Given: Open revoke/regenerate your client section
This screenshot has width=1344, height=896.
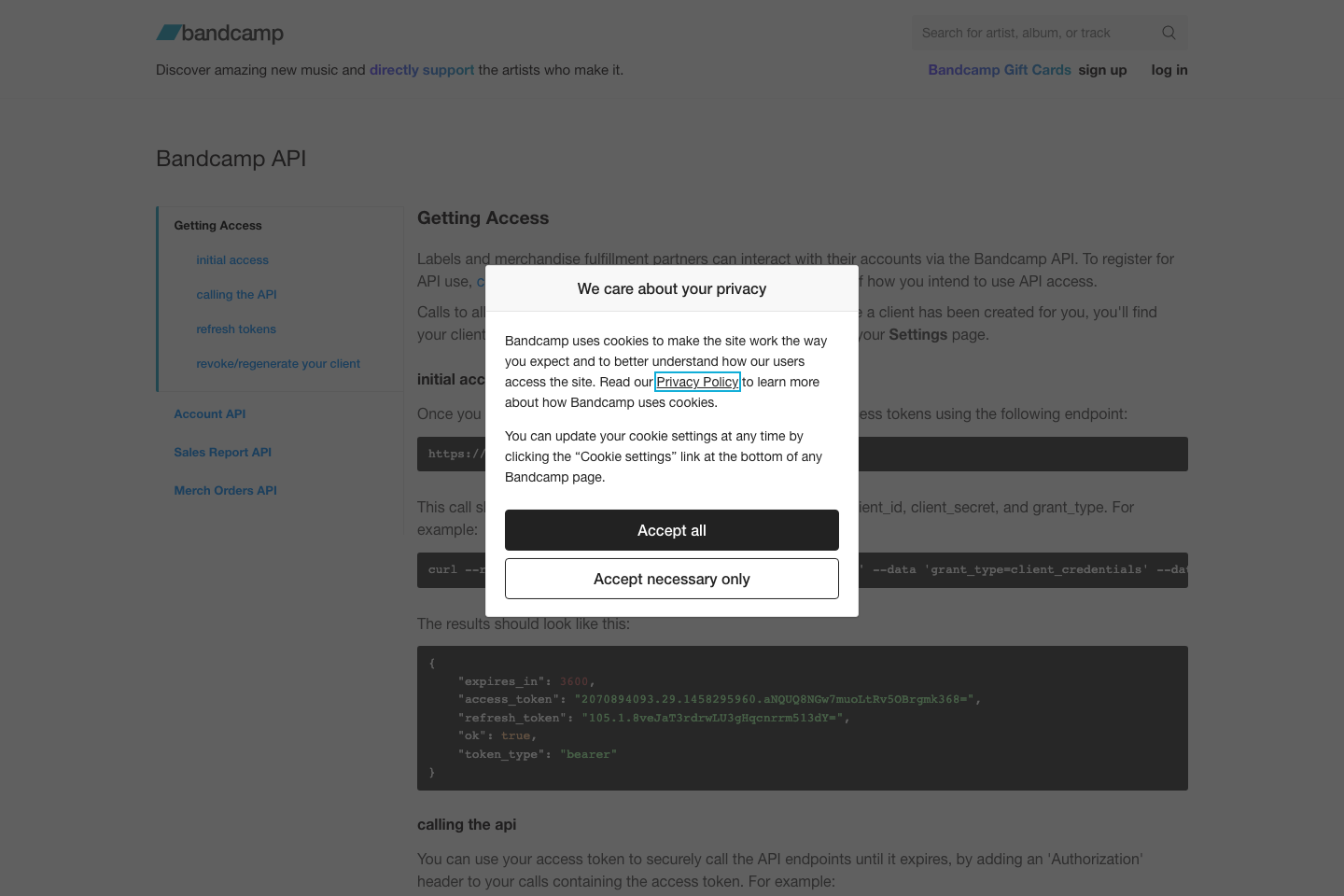Looking at the screenshot, I should click(x=277, y=363).
